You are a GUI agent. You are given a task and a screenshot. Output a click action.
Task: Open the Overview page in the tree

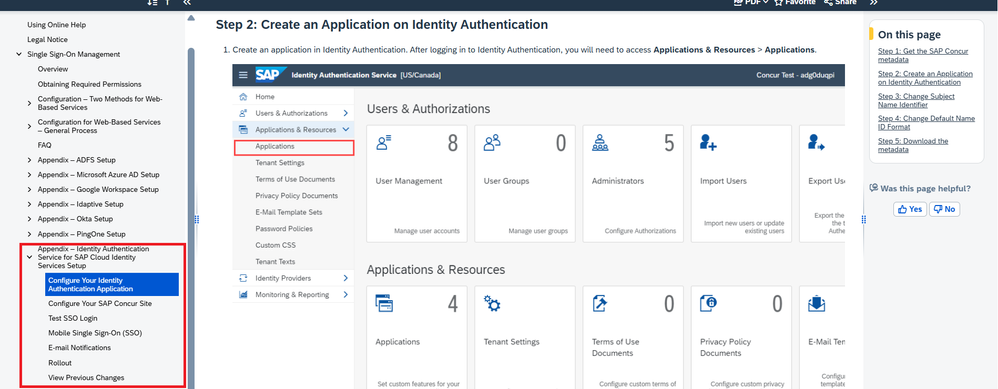click(53, 69)
